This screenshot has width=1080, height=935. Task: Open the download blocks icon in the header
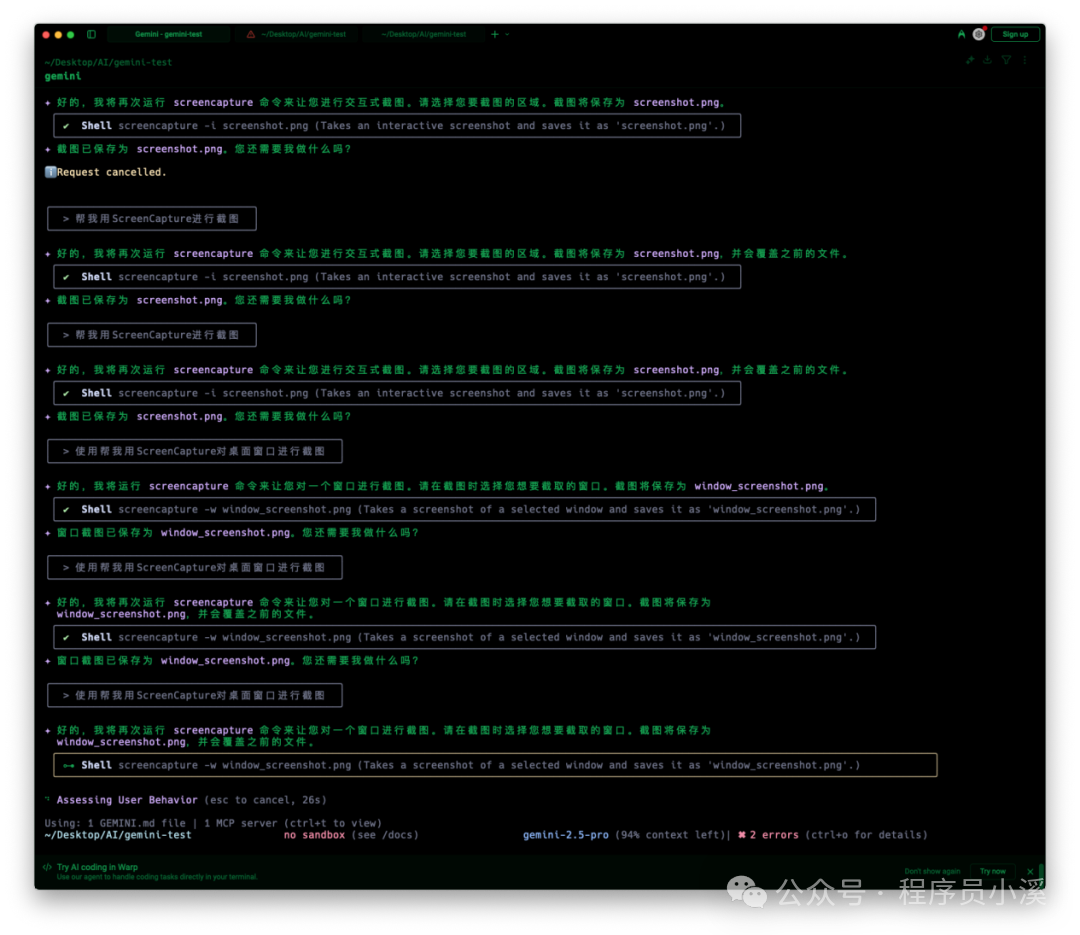[x=988, y=60]
